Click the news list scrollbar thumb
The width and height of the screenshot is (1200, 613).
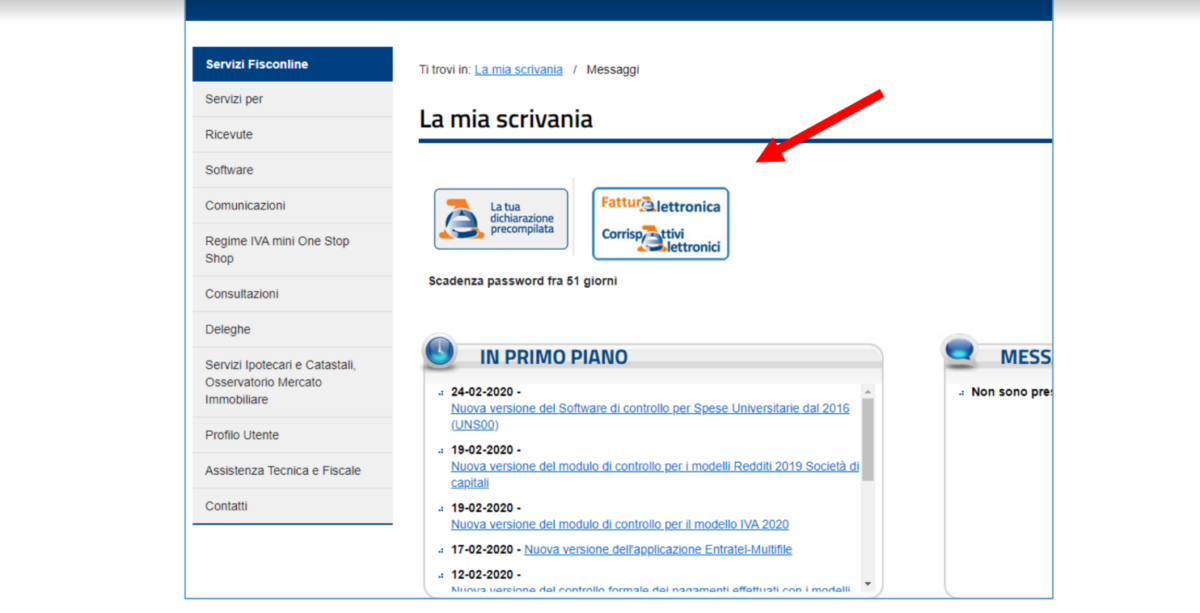(867, 438)
